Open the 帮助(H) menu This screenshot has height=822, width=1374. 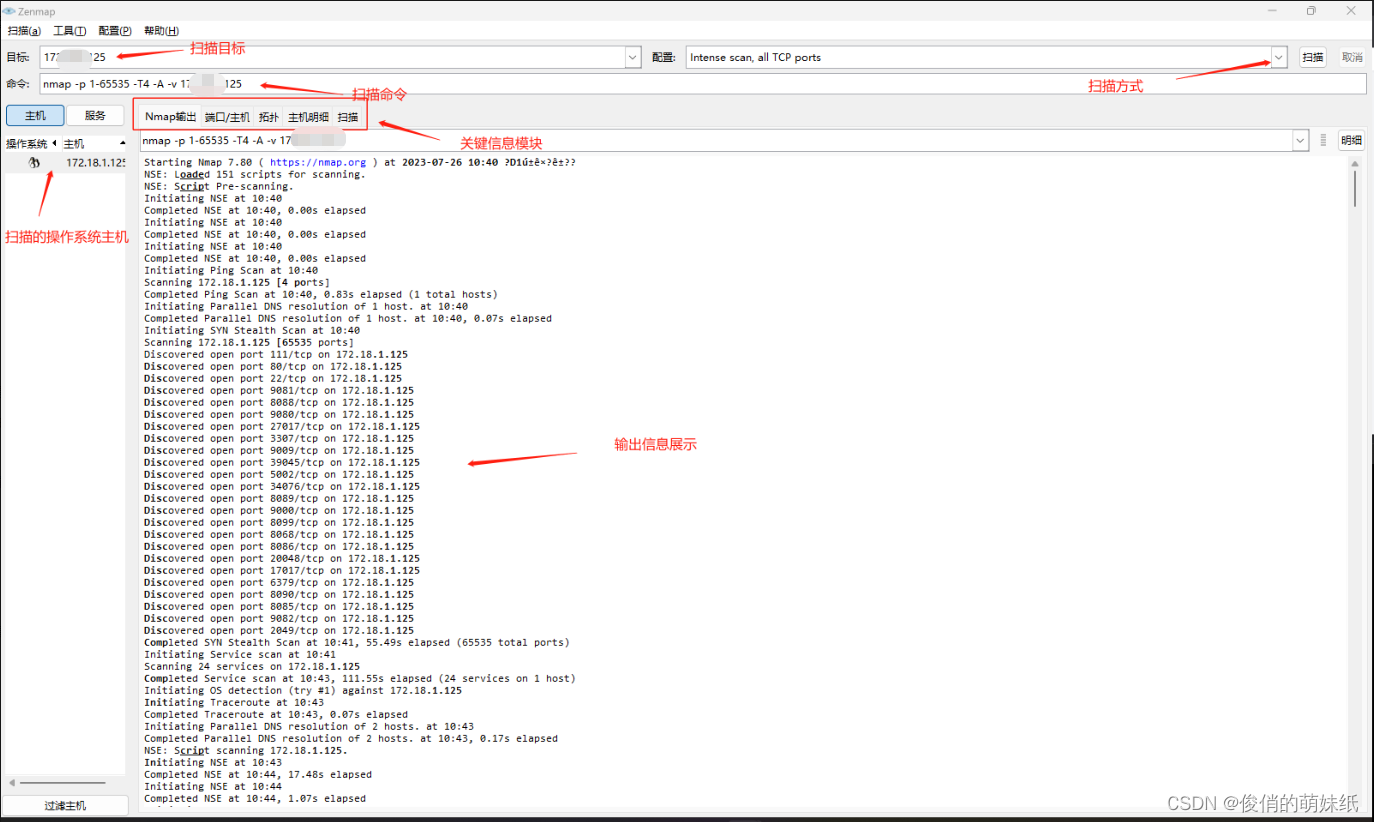[x=161, y=31]
